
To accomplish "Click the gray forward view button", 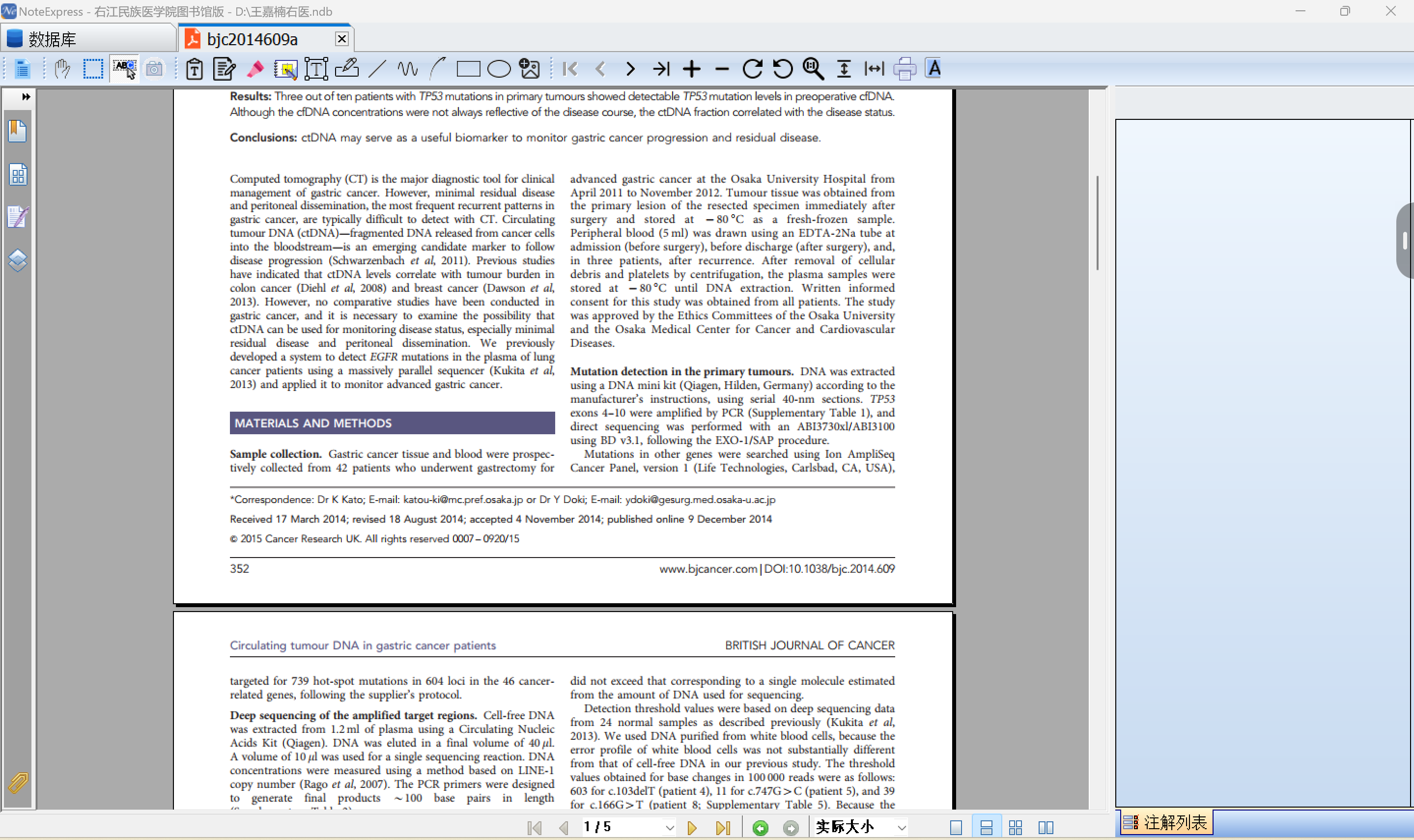I will coord(791,828).
